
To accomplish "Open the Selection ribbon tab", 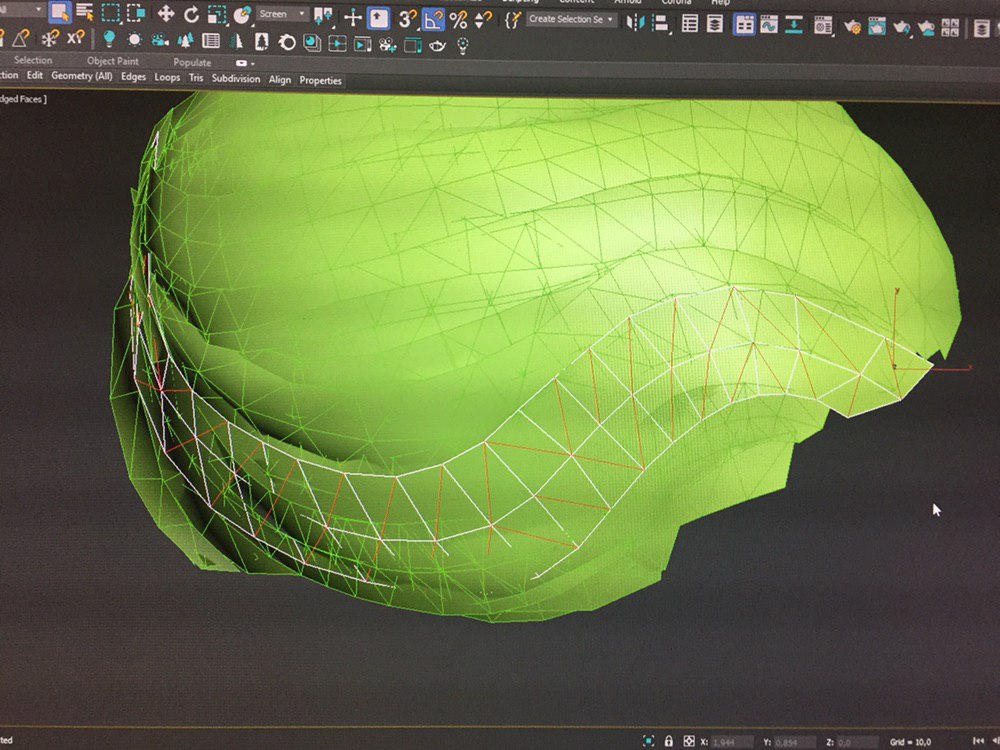I will pos(33,60).
